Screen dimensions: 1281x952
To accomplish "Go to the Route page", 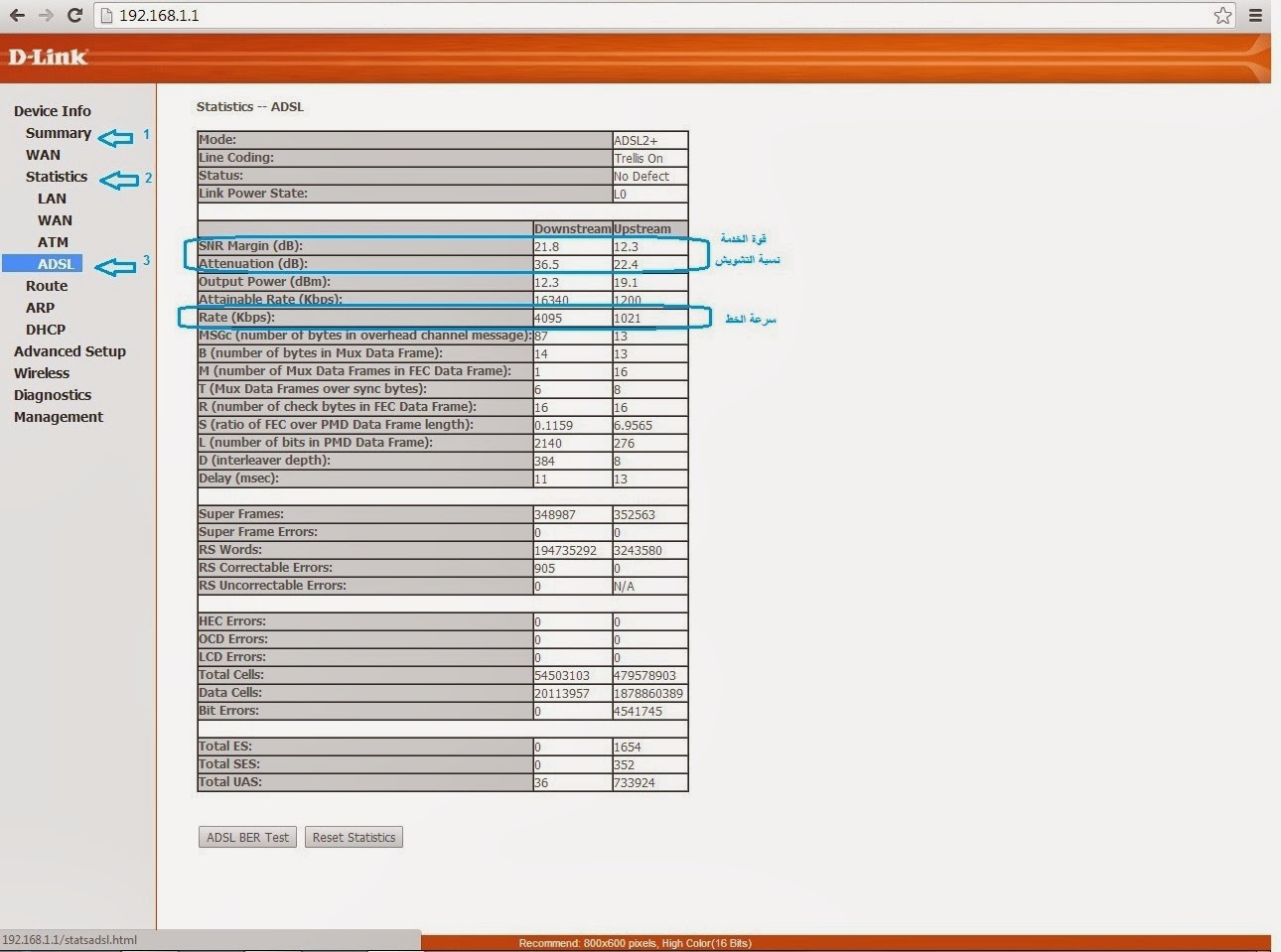I will [x=47, y=286].
